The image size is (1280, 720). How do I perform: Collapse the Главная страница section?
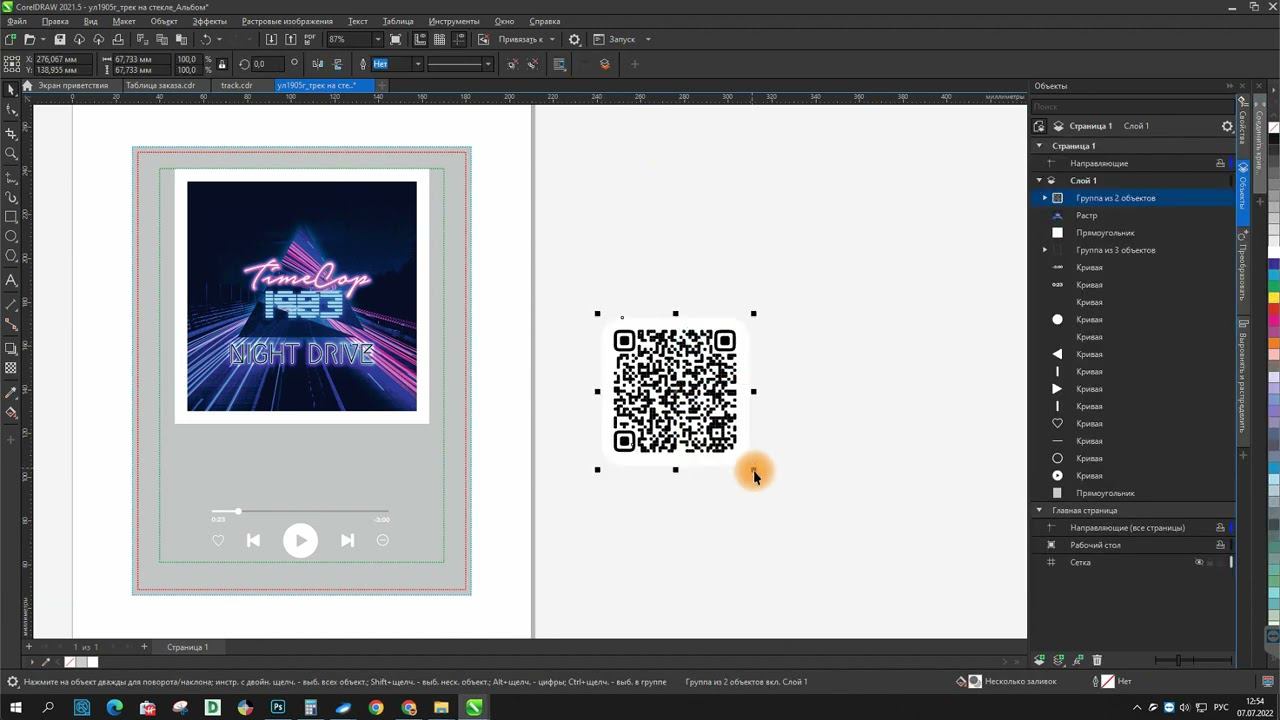pyautogui.click(x=1039, y=511)
